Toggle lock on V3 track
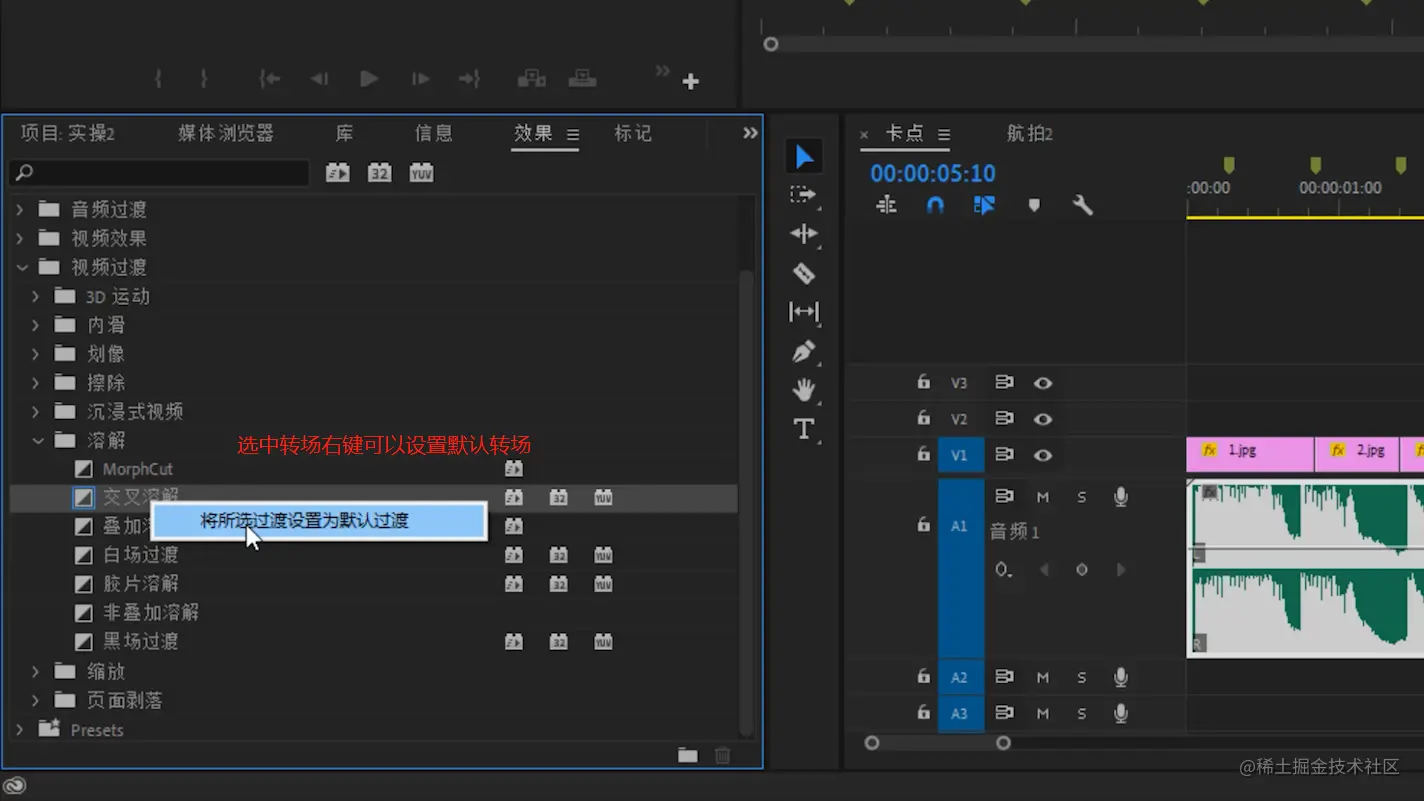Screen dimensions: 1424x801 click(923, 382)
